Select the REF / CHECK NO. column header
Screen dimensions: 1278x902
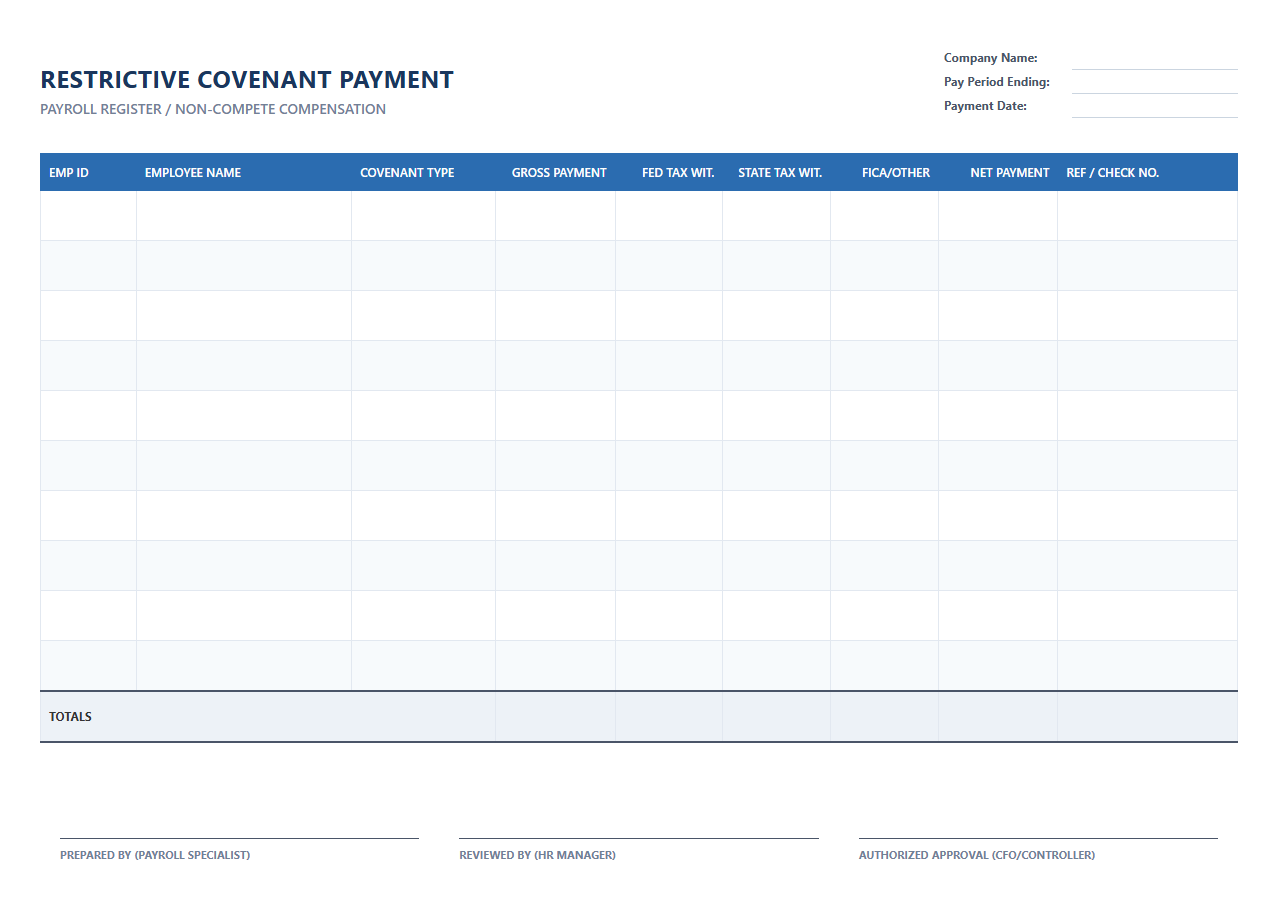pyautogui.click(x=1147, y=172)
